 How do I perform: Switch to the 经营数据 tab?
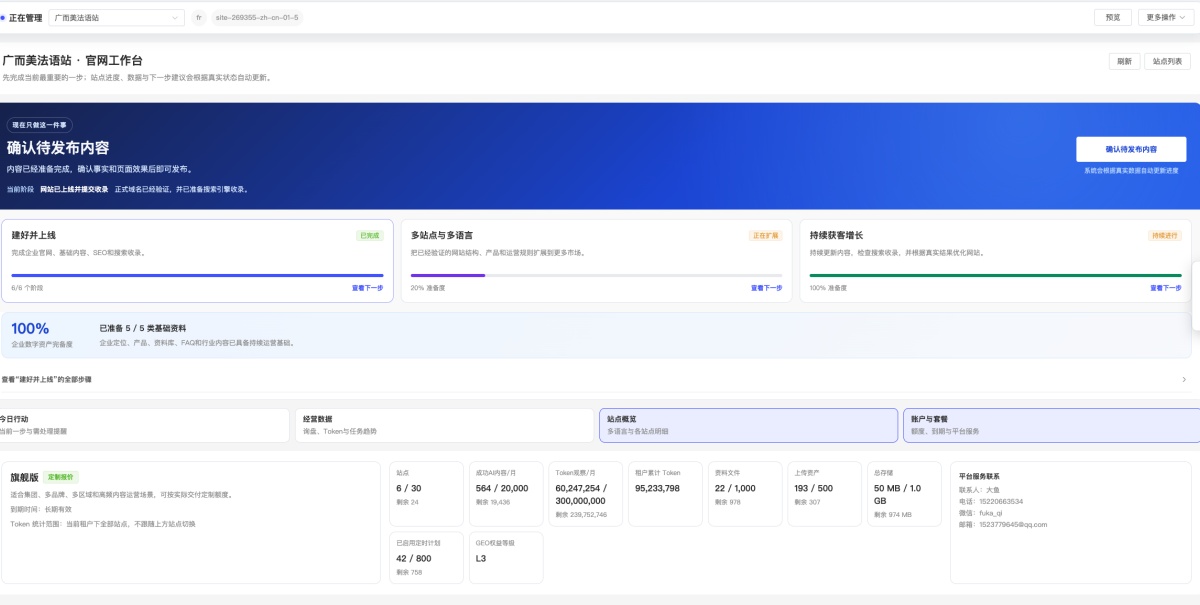coord(444,425)
